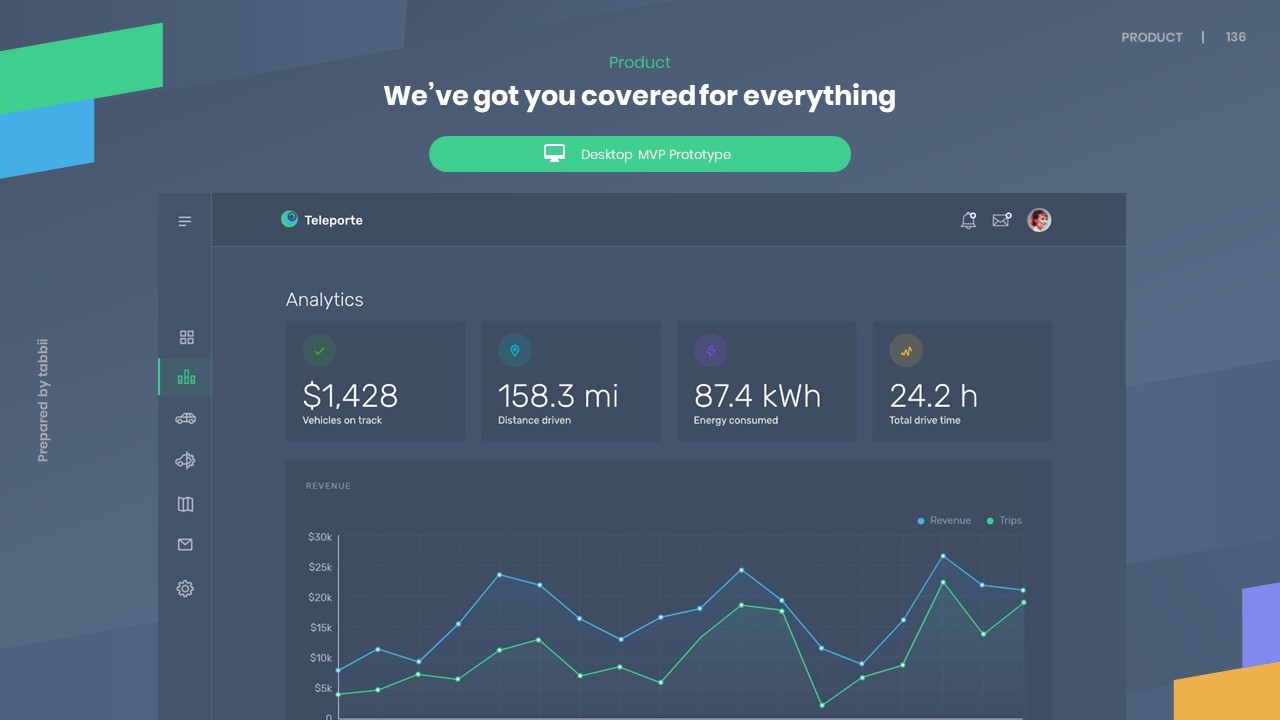Open the hamburger menu in the sidebar
This screenshot has height=720, width=1280.
185,221
